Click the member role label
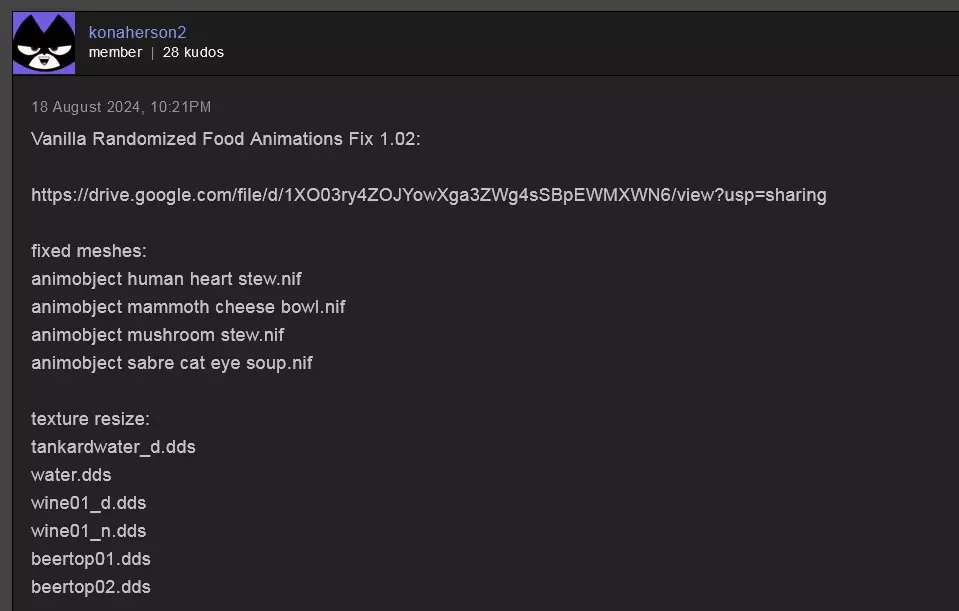Viewport: 959px width, 611px height. coord(116,53)
